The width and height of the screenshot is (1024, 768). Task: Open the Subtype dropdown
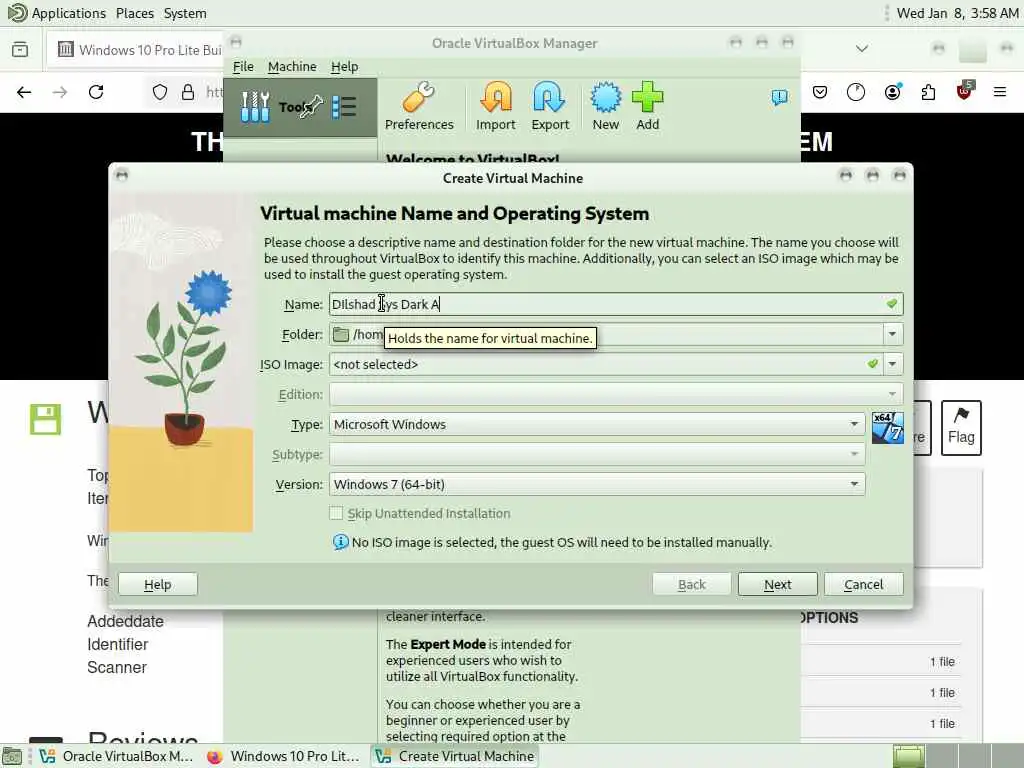tap(597, 455)
